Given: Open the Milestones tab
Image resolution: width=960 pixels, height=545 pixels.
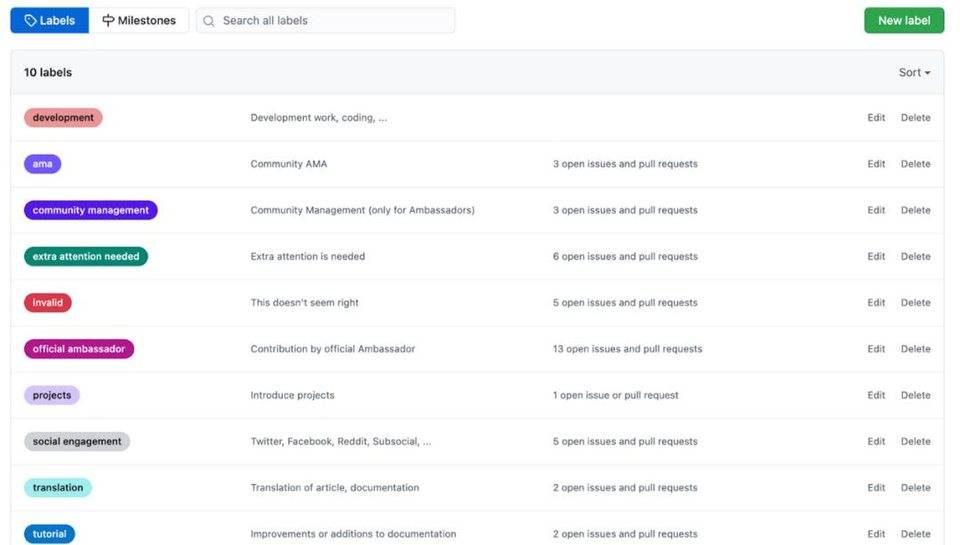Looking at the screenshot, I should pyautogui.click(x=139, y=21).
